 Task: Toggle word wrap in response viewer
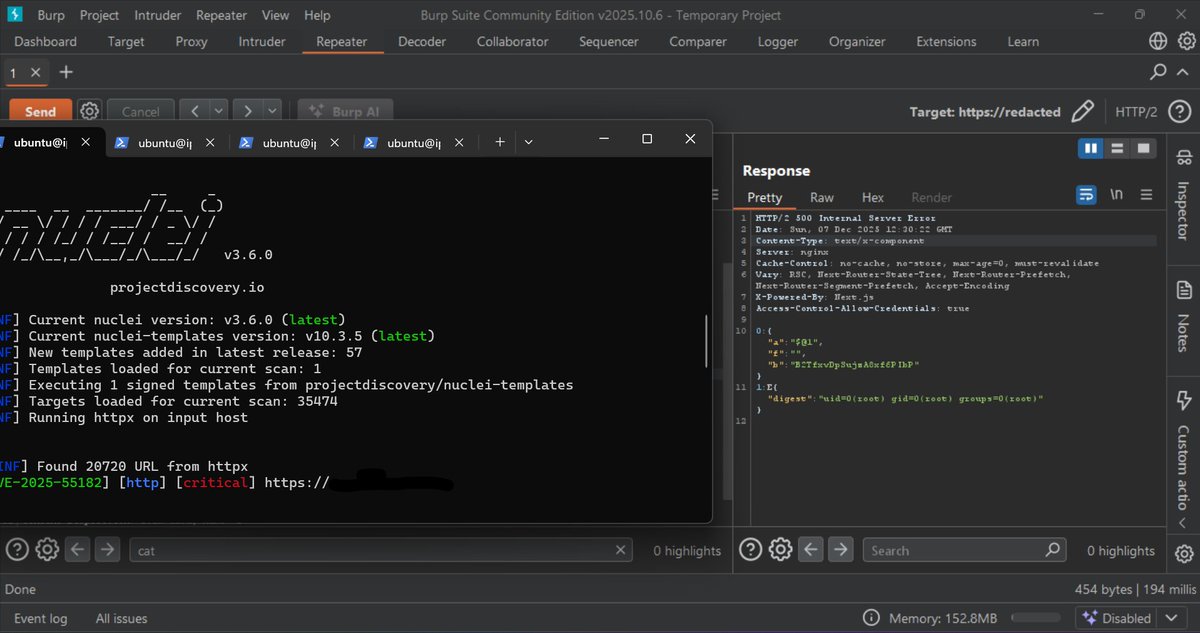(1086, 195)
